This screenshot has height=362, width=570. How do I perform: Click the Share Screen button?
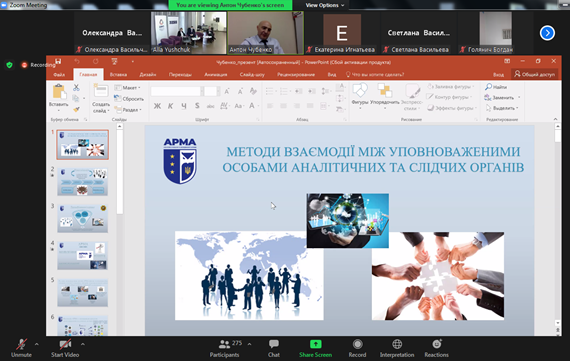[316, 348]
